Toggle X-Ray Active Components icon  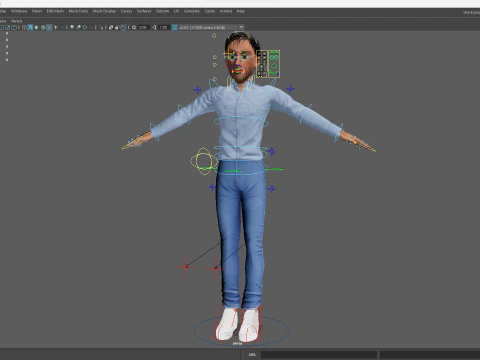coord(117,27)
